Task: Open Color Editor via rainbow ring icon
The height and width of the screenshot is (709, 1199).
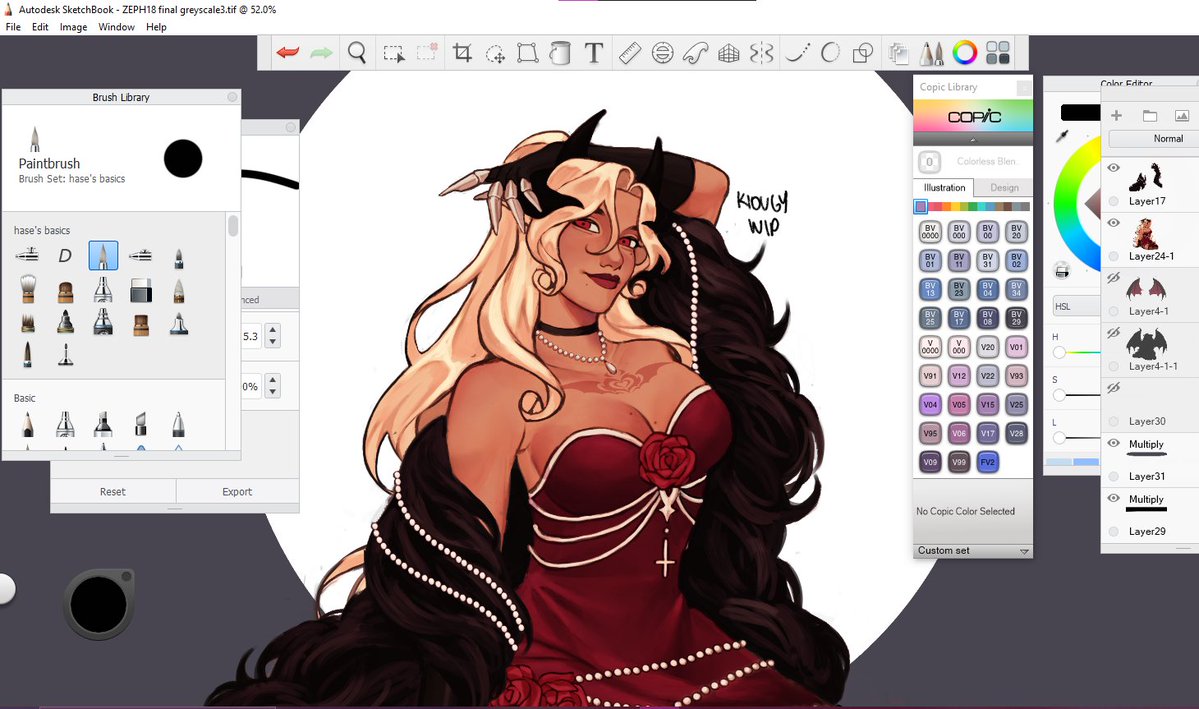Action: click(965, 53)
